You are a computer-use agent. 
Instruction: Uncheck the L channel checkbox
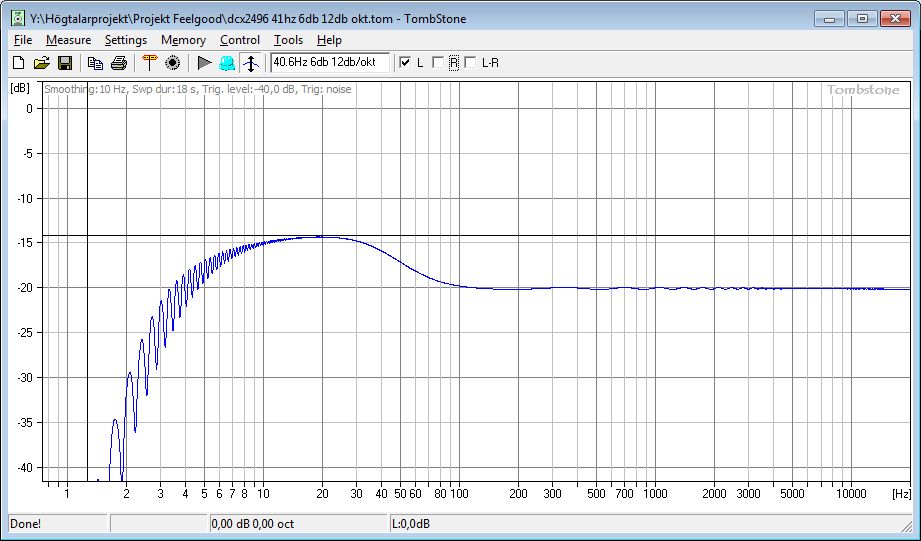tap(405, 63)
